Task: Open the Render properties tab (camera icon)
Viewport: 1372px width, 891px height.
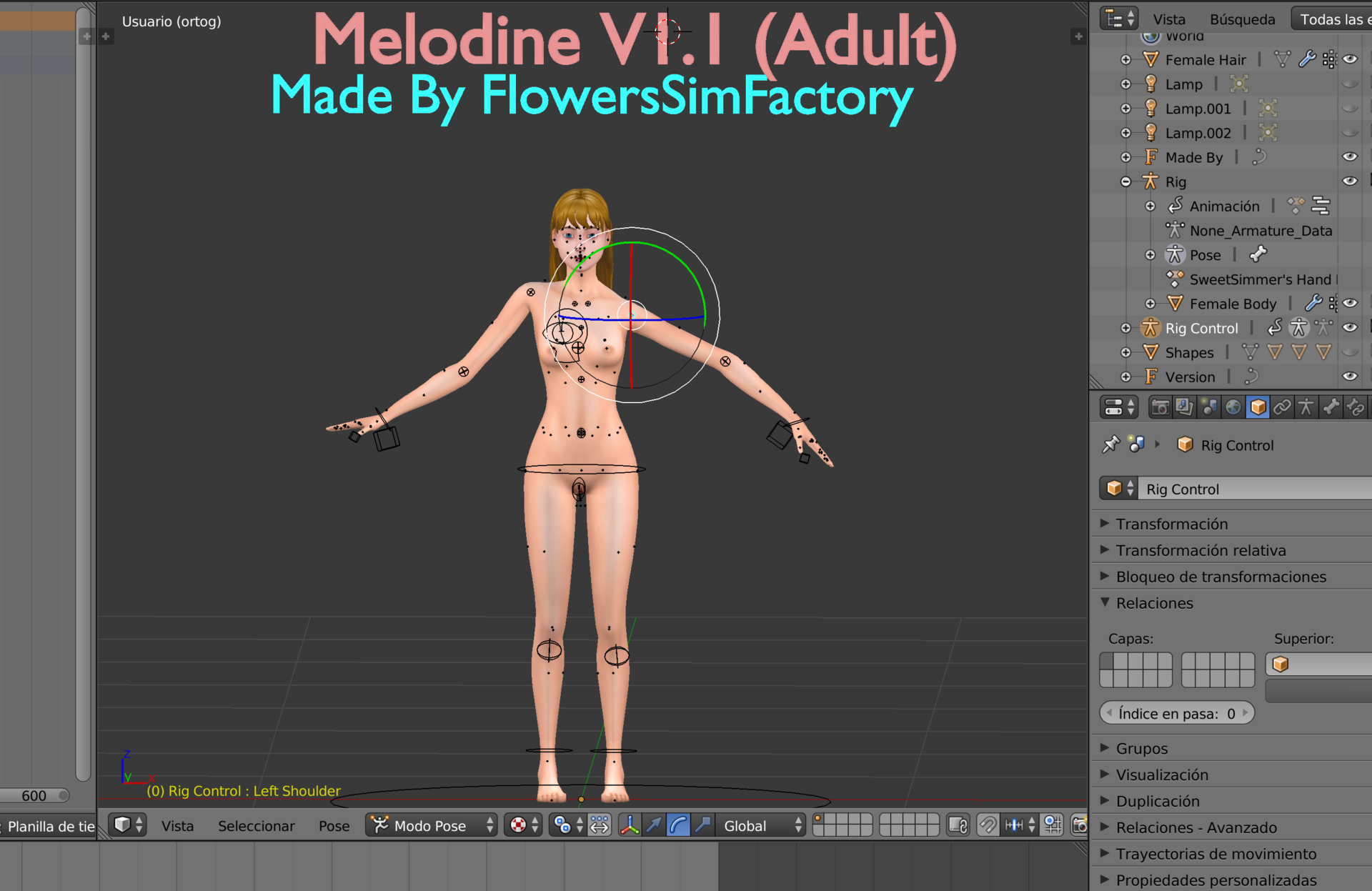Action: point(1160,407)
